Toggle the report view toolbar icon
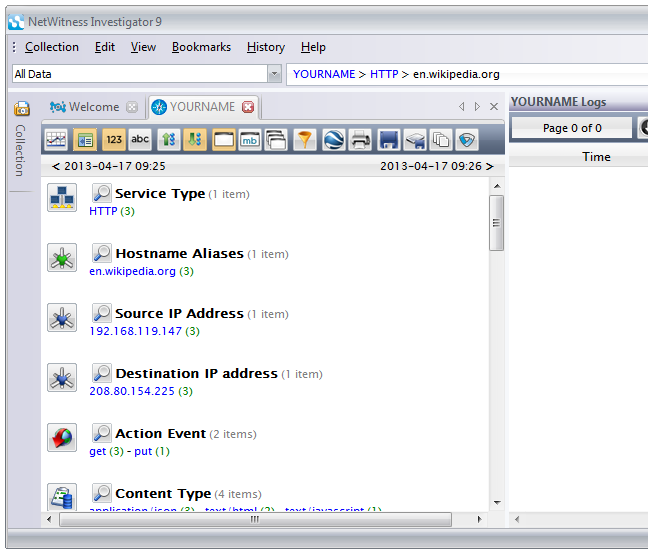The image size is (648, 554). coord(85,139)
